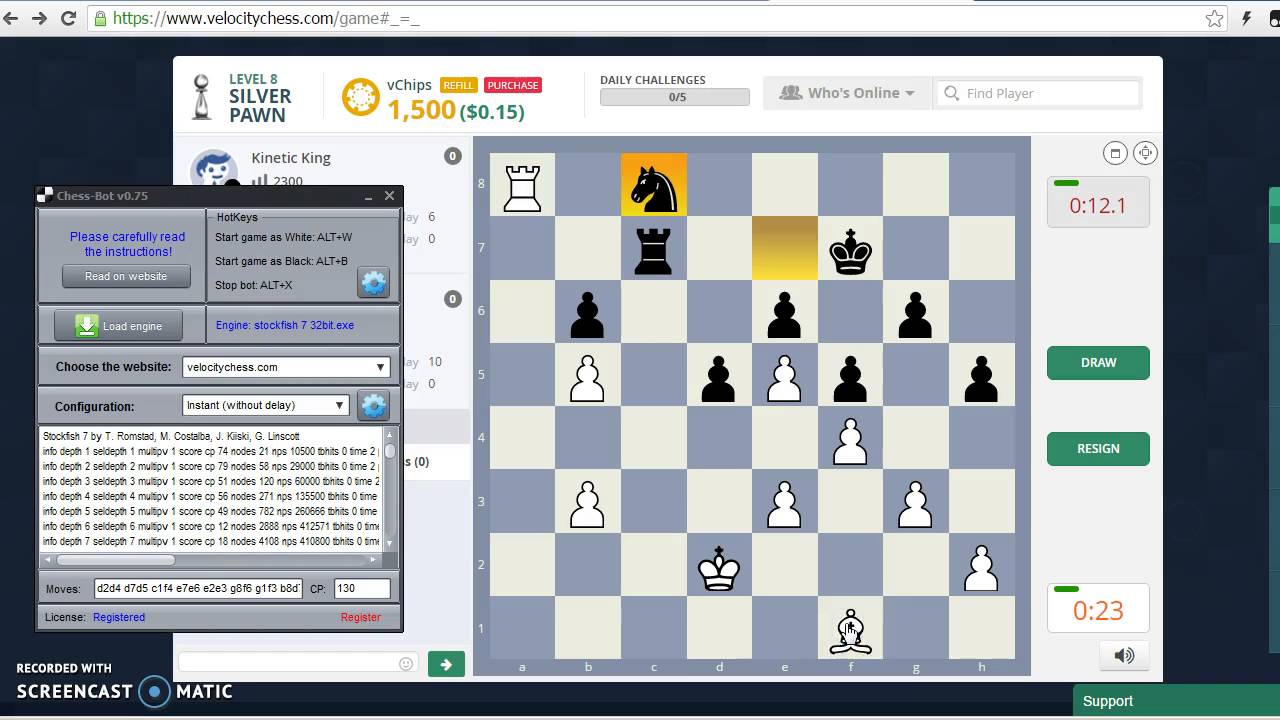Click the black pawn on d5

(x=718, y=378)
